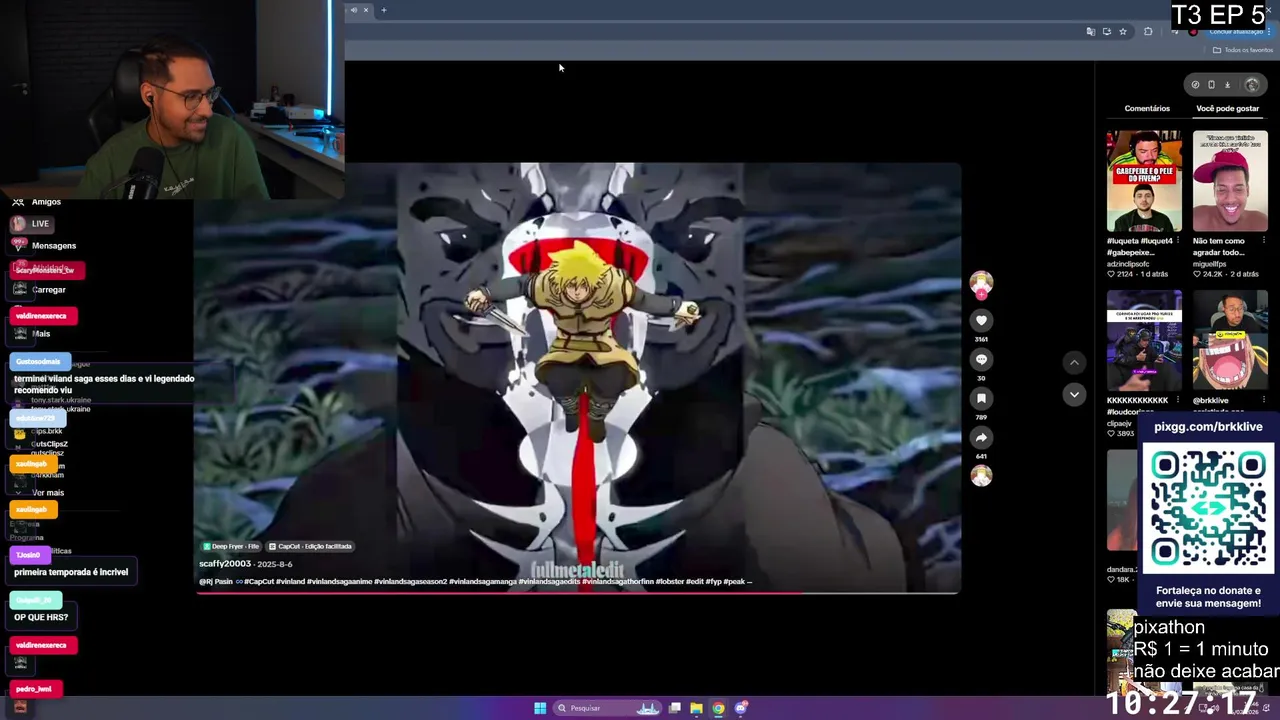This screenshot has width=1280, height=720.
Task: Click the compass icon in top pill toolbar
Action: (1195, 85)
